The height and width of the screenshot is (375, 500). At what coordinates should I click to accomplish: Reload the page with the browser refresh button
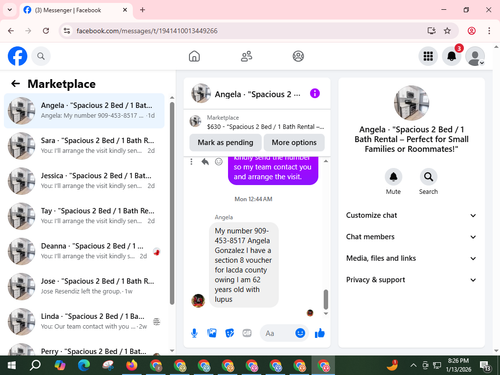point(46,31)
